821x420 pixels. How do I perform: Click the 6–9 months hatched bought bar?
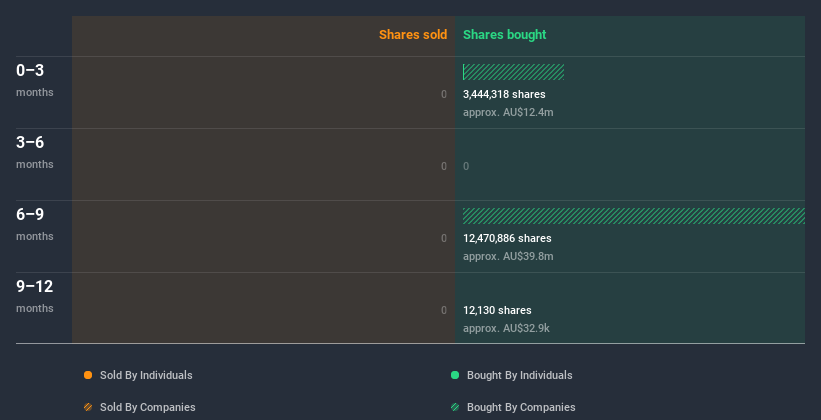[634, 216]
